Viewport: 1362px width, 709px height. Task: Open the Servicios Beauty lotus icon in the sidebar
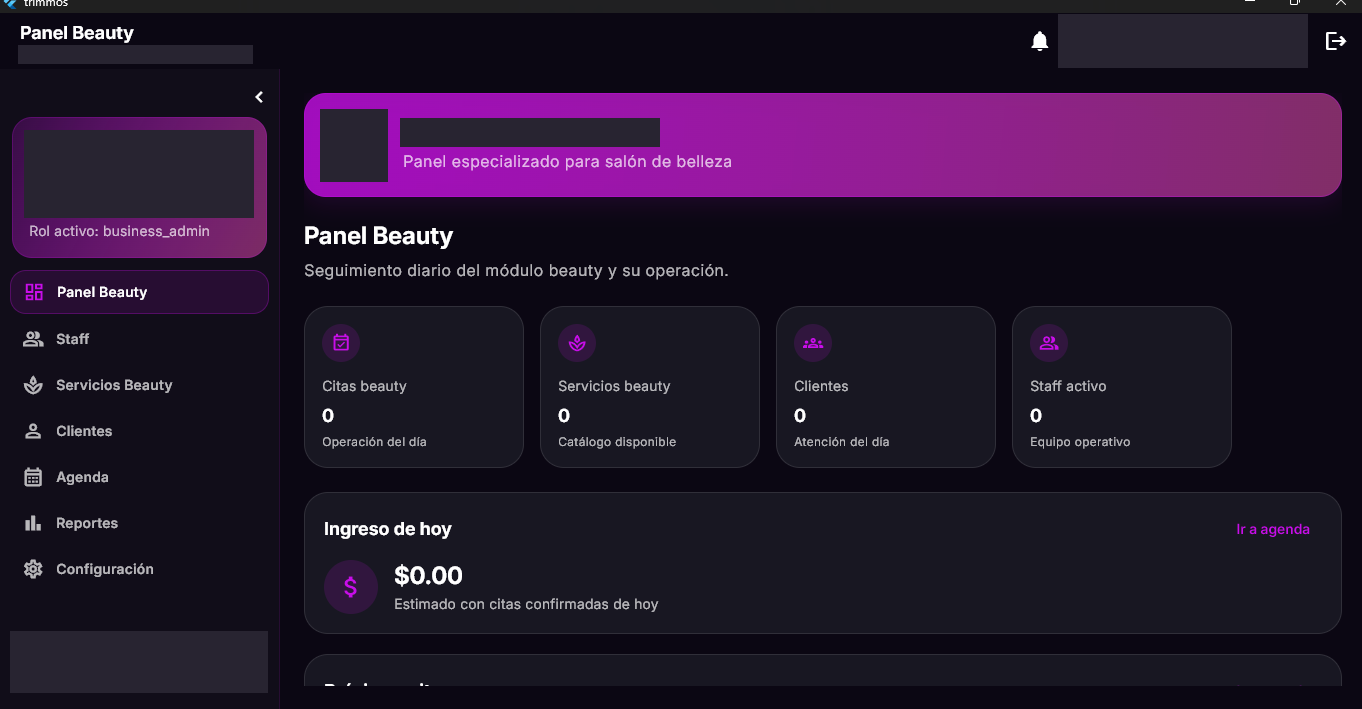coord(33,385)
